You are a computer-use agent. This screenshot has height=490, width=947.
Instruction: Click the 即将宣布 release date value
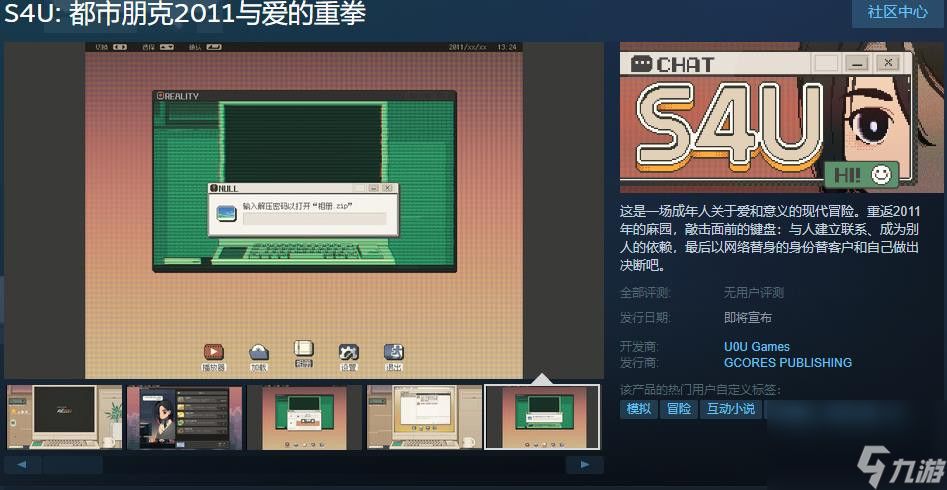tap(748, 318)
